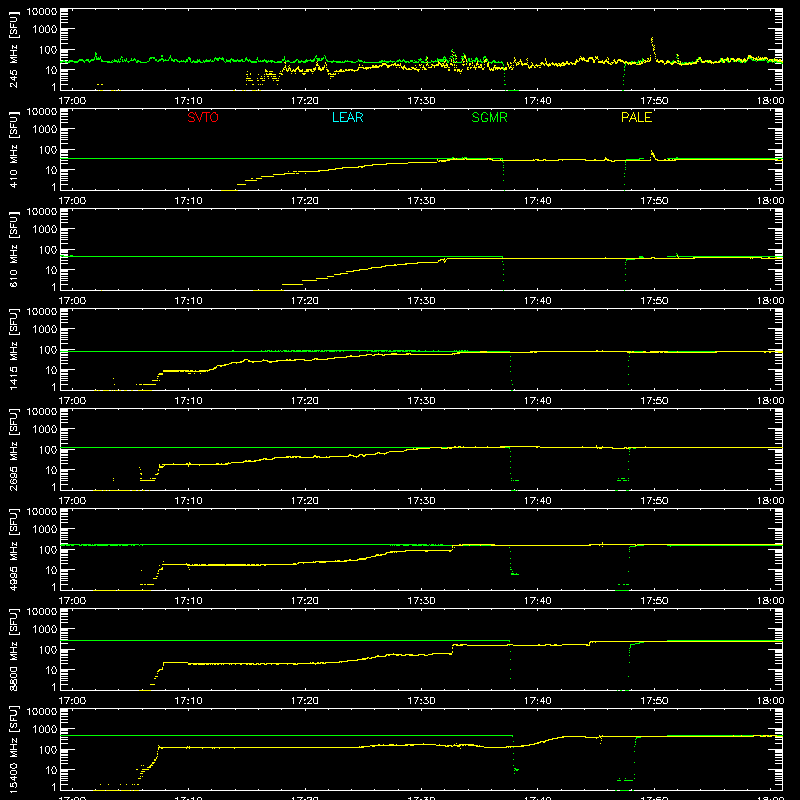Click the 10 y-axis label of 1415 MHz plot
This screenshot has width=800, height=800.
tap(50, 370)
